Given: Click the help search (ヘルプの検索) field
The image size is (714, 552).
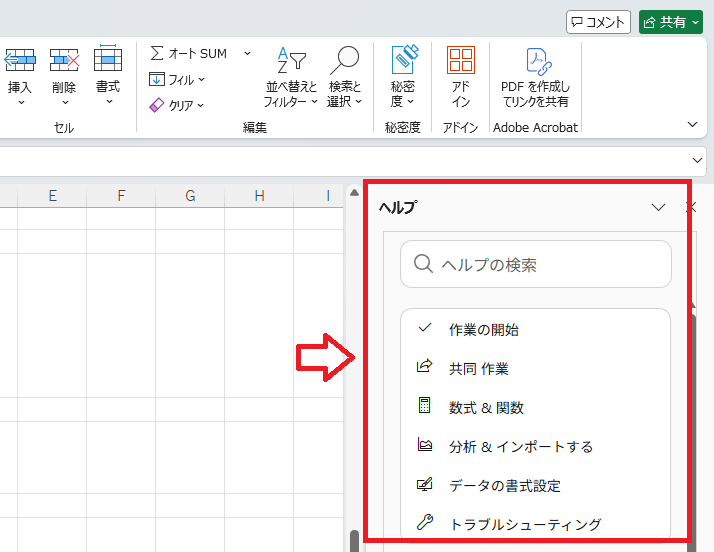Looking at the screenshot, I should pyautogui.click(x=536, y=264).
